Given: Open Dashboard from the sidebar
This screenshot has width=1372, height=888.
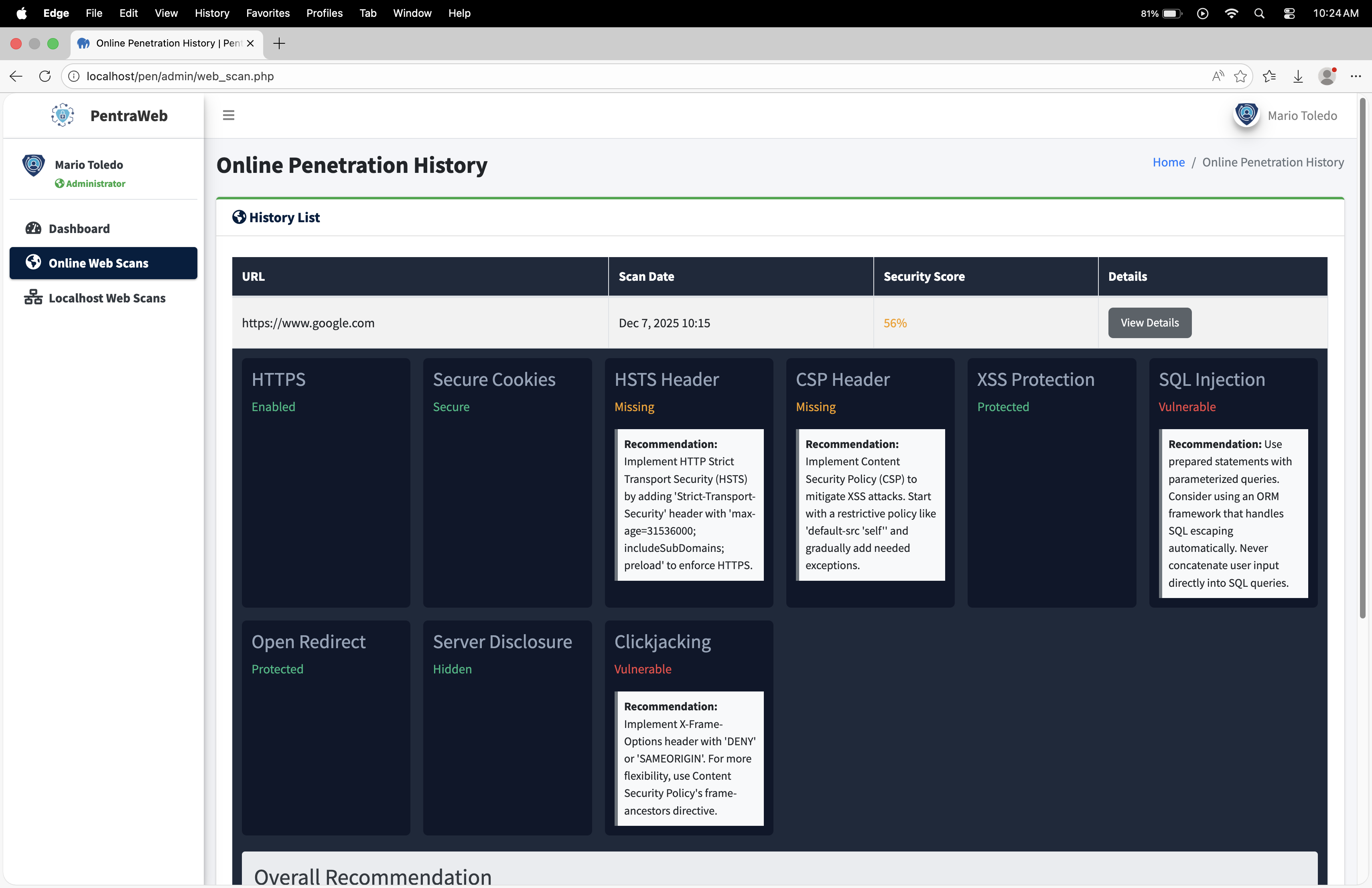Looking at the screenshot, I should [79, 229].
